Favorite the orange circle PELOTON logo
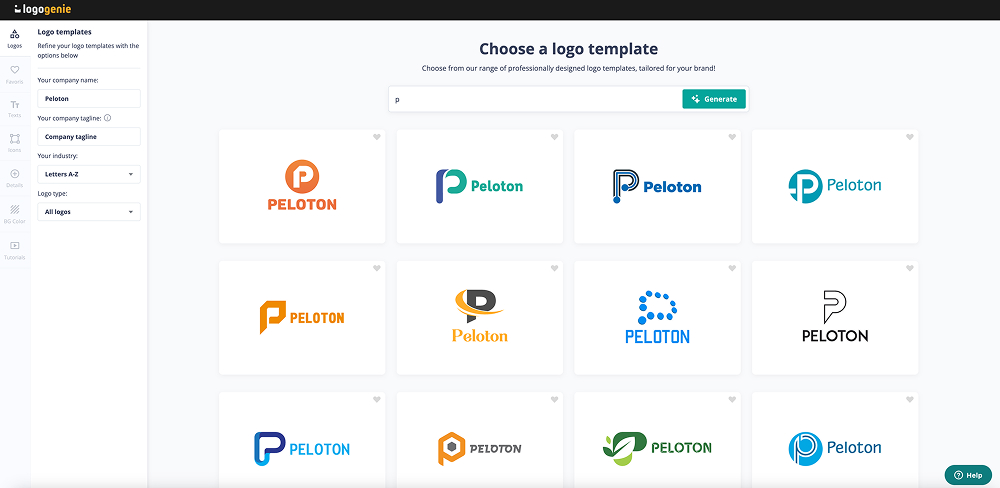 pos(376,137)
